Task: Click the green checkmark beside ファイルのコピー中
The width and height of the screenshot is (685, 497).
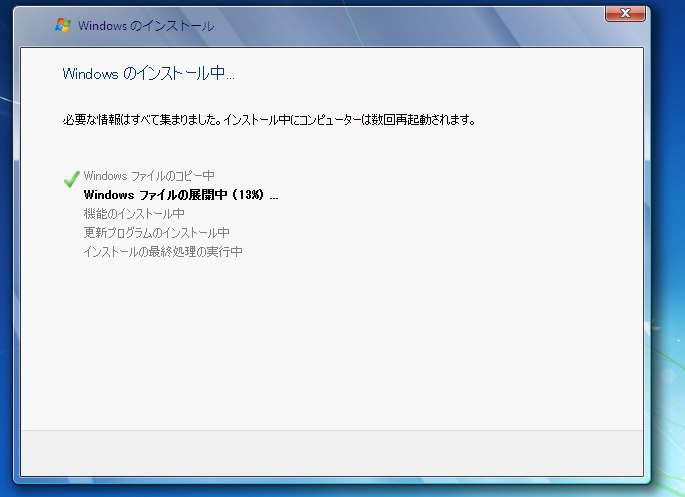Action: pos(72,179)
